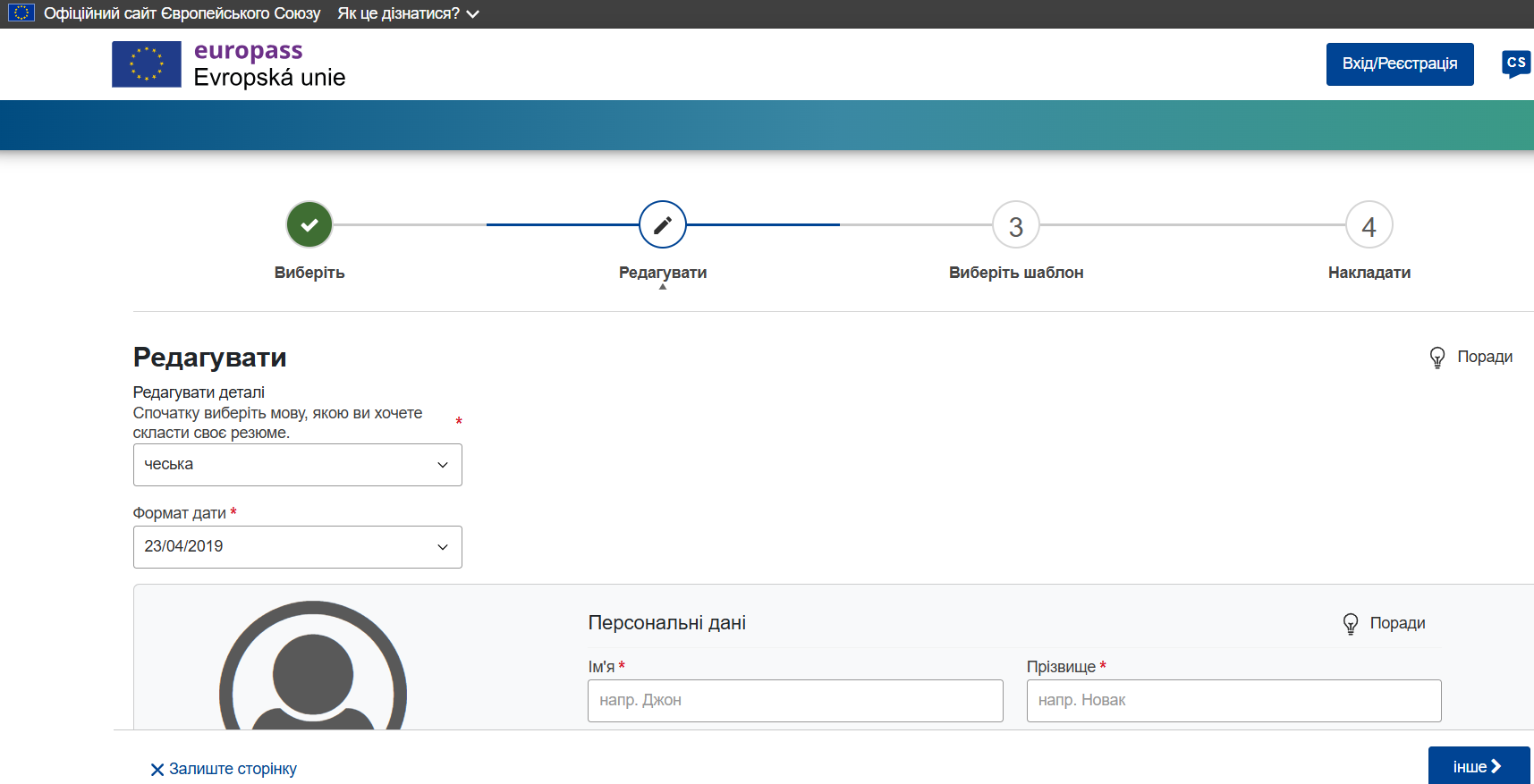
Task: Click the step 3 circle
Action: 1015,225
